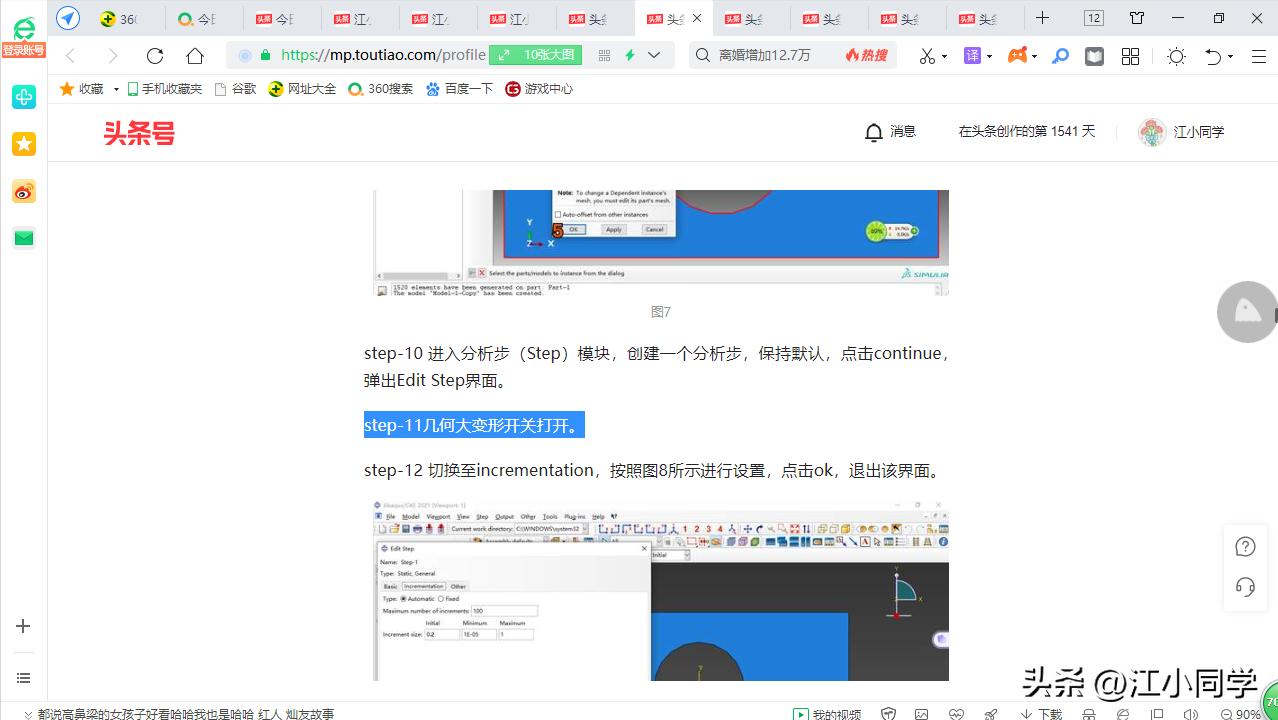Expand the Current work directory dropdown

click(x=584, y=528)
